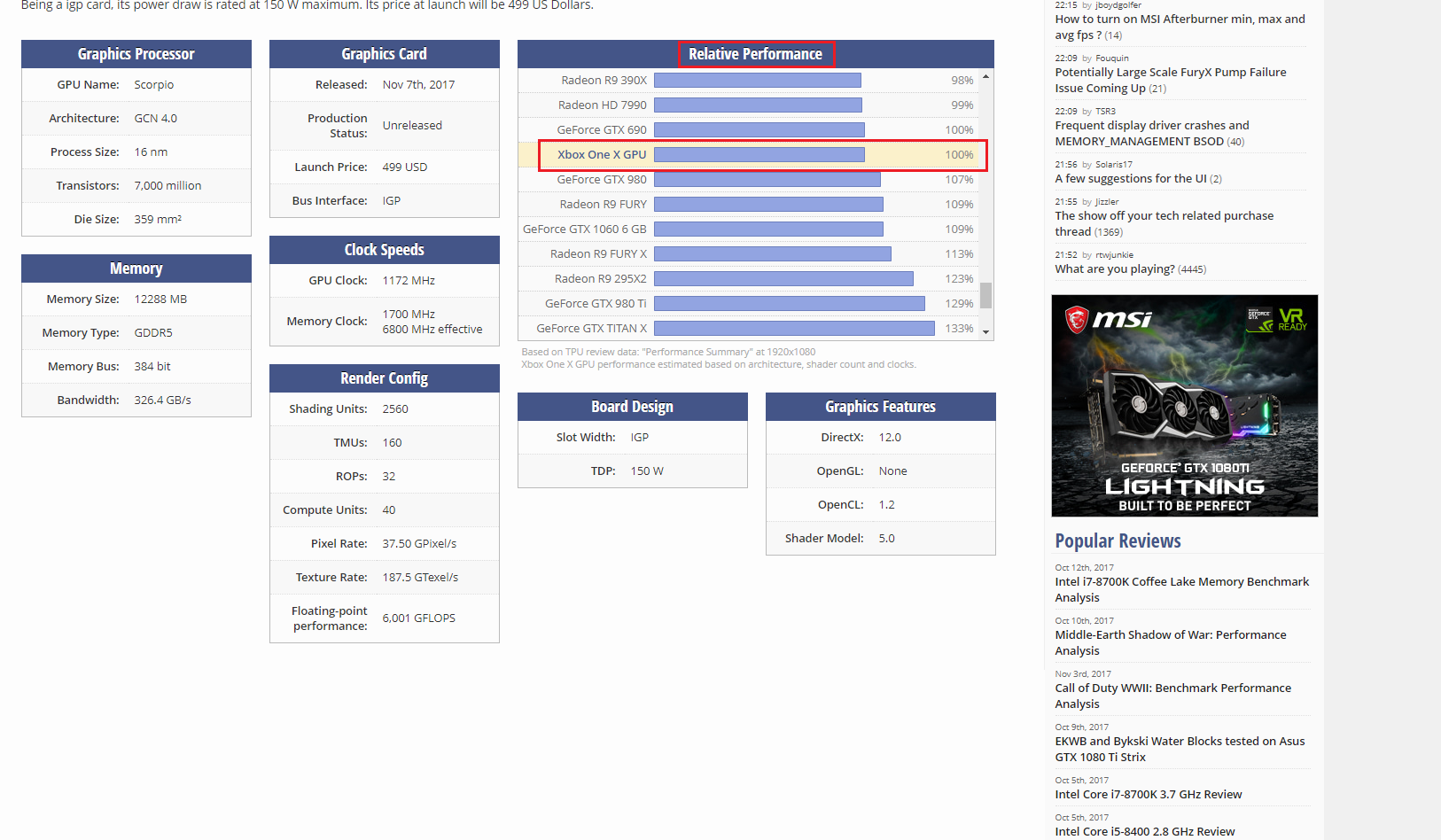Open EKWB and Bykski Water Blocks review
Image resolution: width=1441 pixels, height=840 pixels.
[1180, 749]
